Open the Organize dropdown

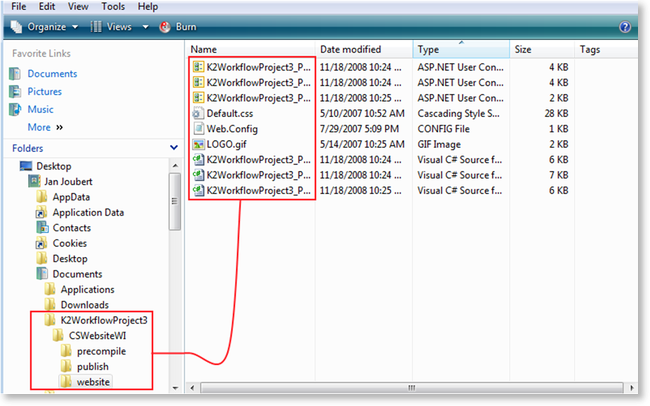point(53,27)
